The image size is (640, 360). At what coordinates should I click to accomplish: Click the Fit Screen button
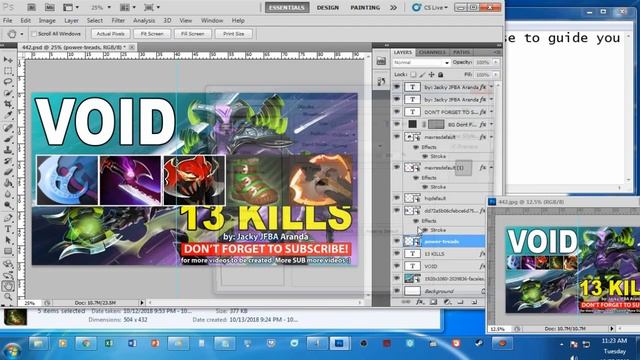pyautogui.click(x=152, y=34)
